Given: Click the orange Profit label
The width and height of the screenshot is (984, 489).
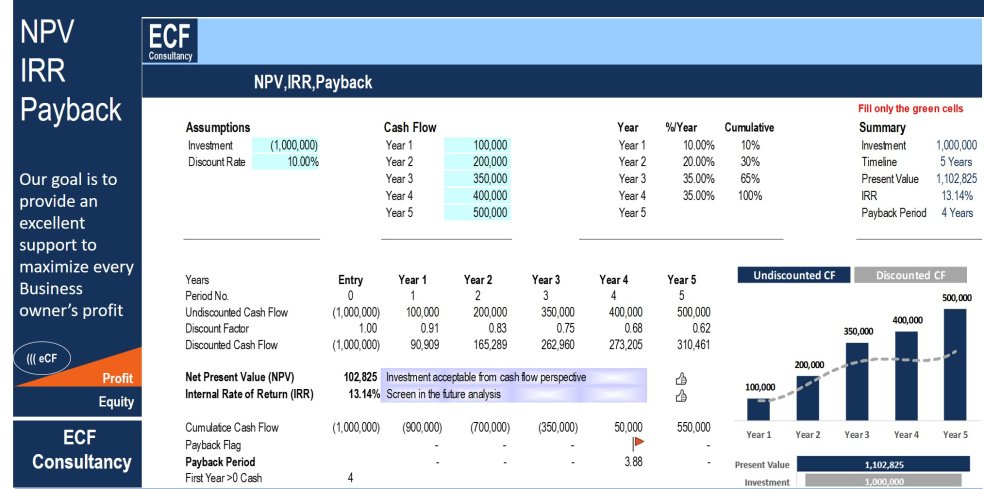Looking at the screenshot, I should tap(117, 378).
